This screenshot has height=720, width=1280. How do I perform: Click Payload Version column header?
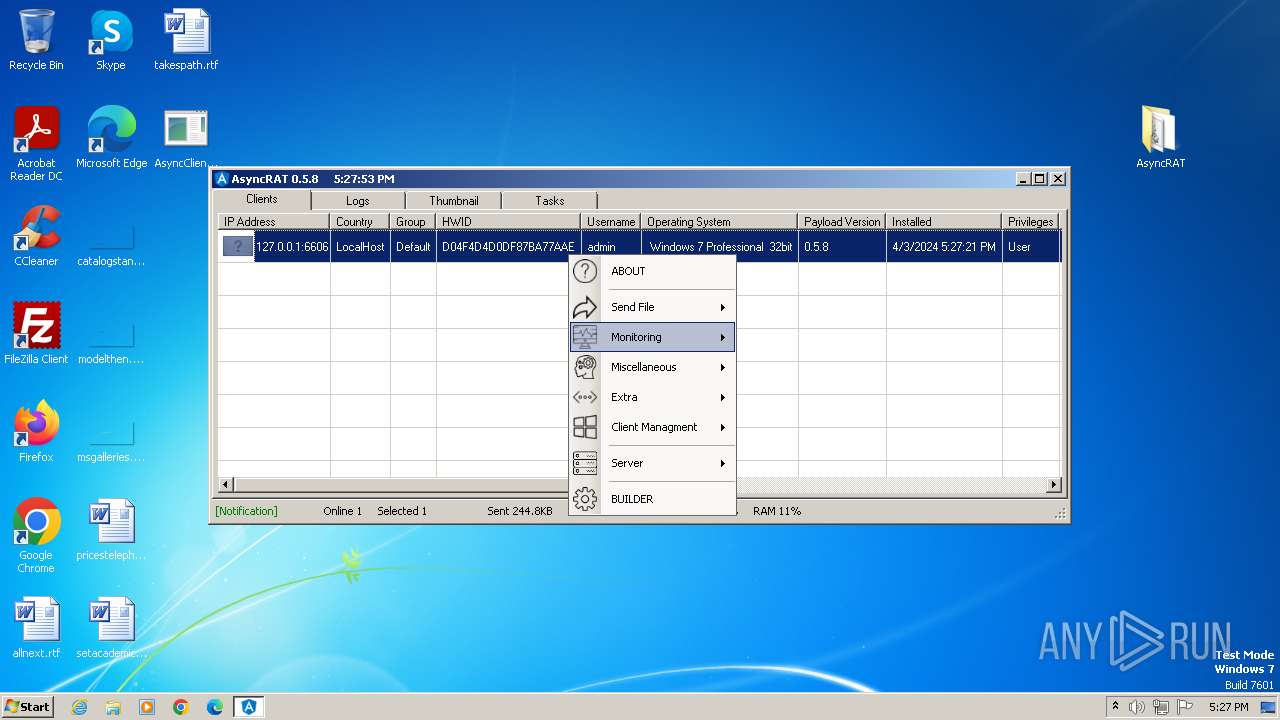(x=842, y=221)
